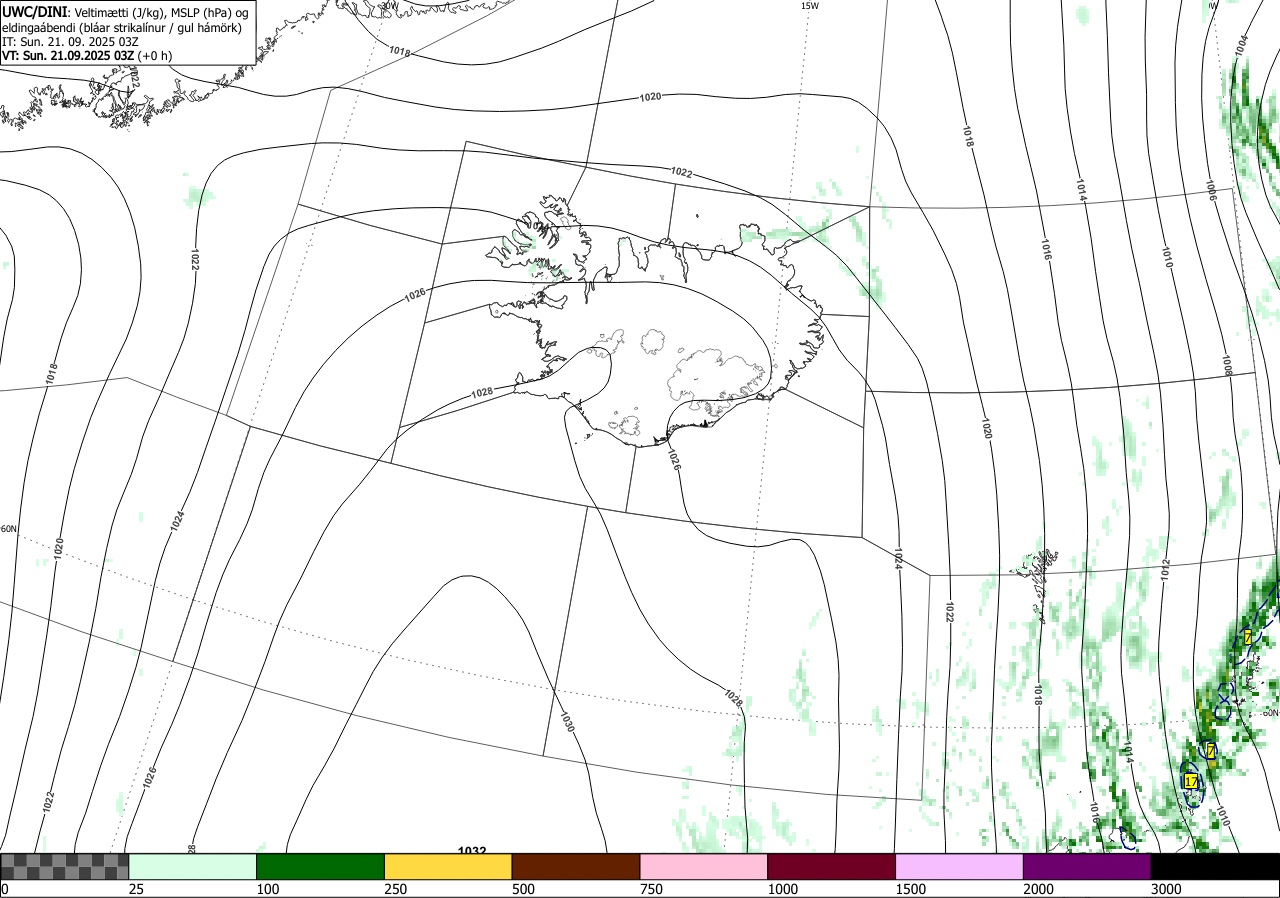The image size is (1280, 898).
Task: Click the legend value '1500'
Action: point(911,889)
